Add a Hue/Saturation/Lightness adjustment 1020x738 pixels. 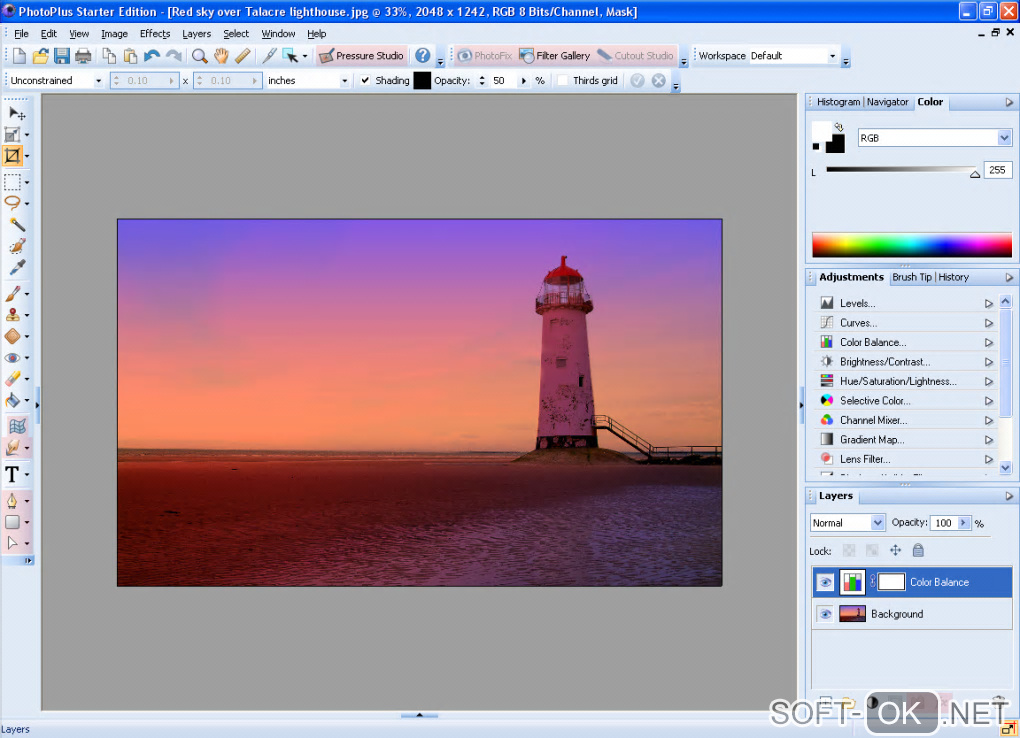897,381
